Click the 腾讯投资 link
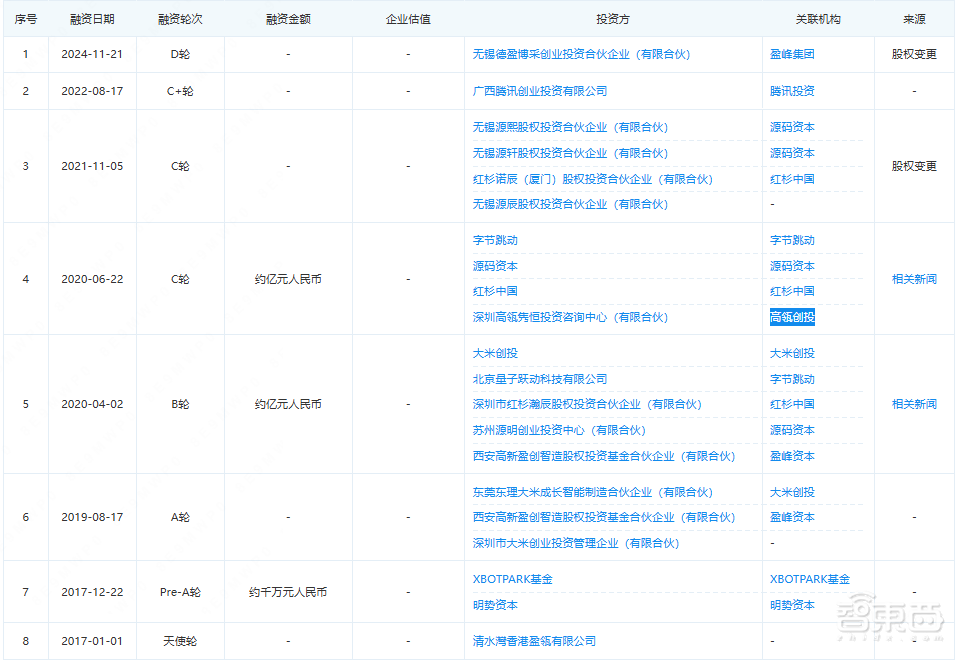 tap(789, 91)
